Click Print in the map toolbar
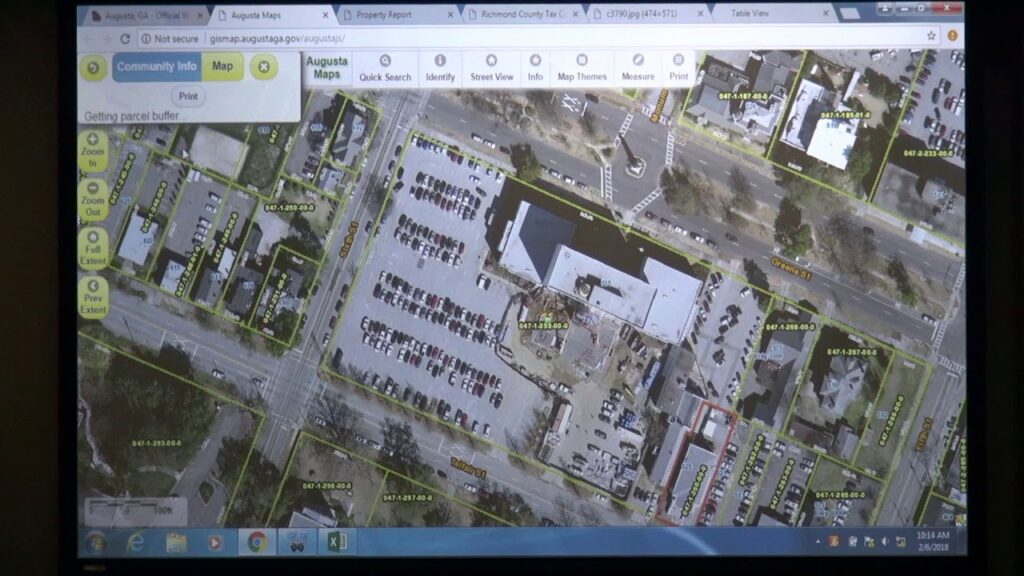This screenshot has width=1024, height=576. point(679,68)
